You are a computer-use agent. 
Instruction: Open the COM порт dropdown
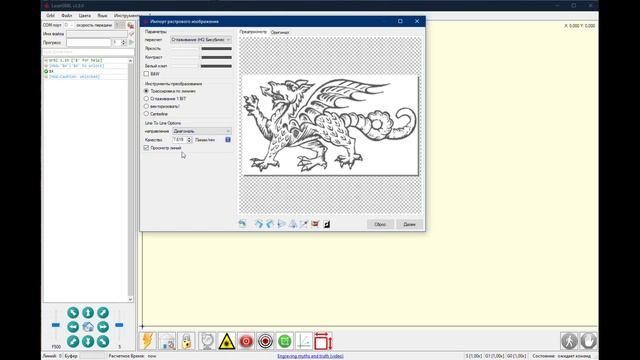[x=69, y=25]
